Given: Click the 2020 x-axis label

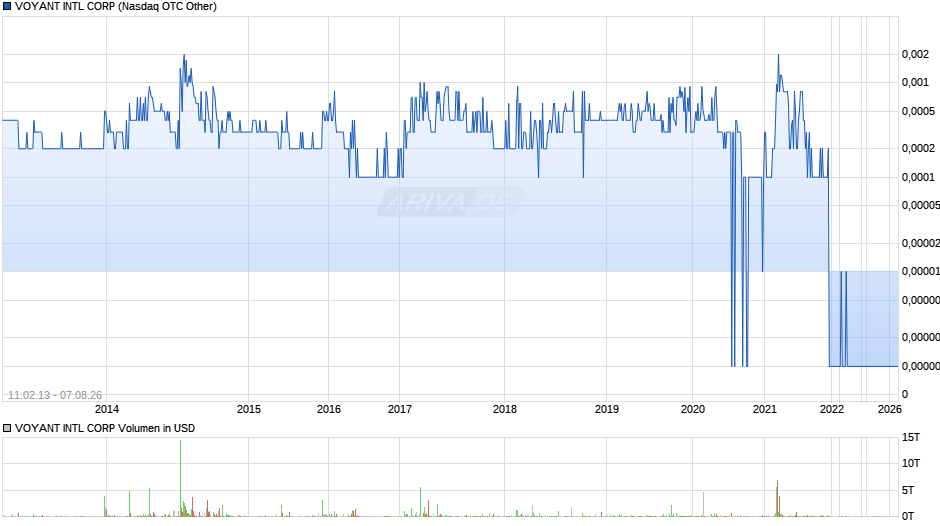Looking at the screenshot, I should (x=693, y=409).
